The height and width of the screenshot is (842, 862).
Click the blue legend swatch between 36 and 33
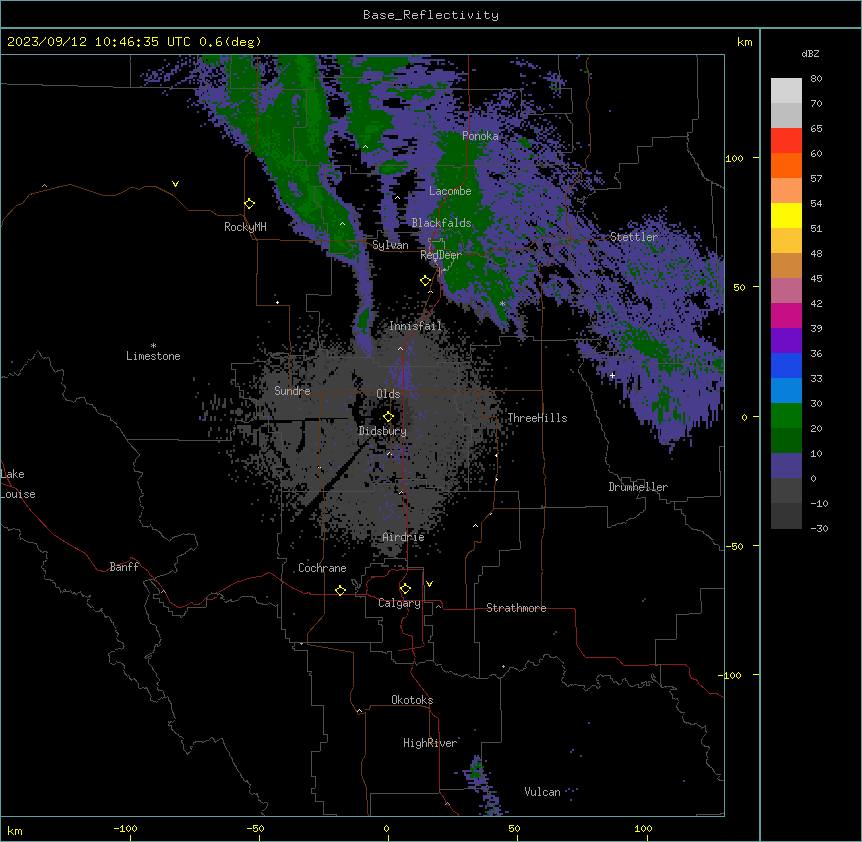[786, 366]
